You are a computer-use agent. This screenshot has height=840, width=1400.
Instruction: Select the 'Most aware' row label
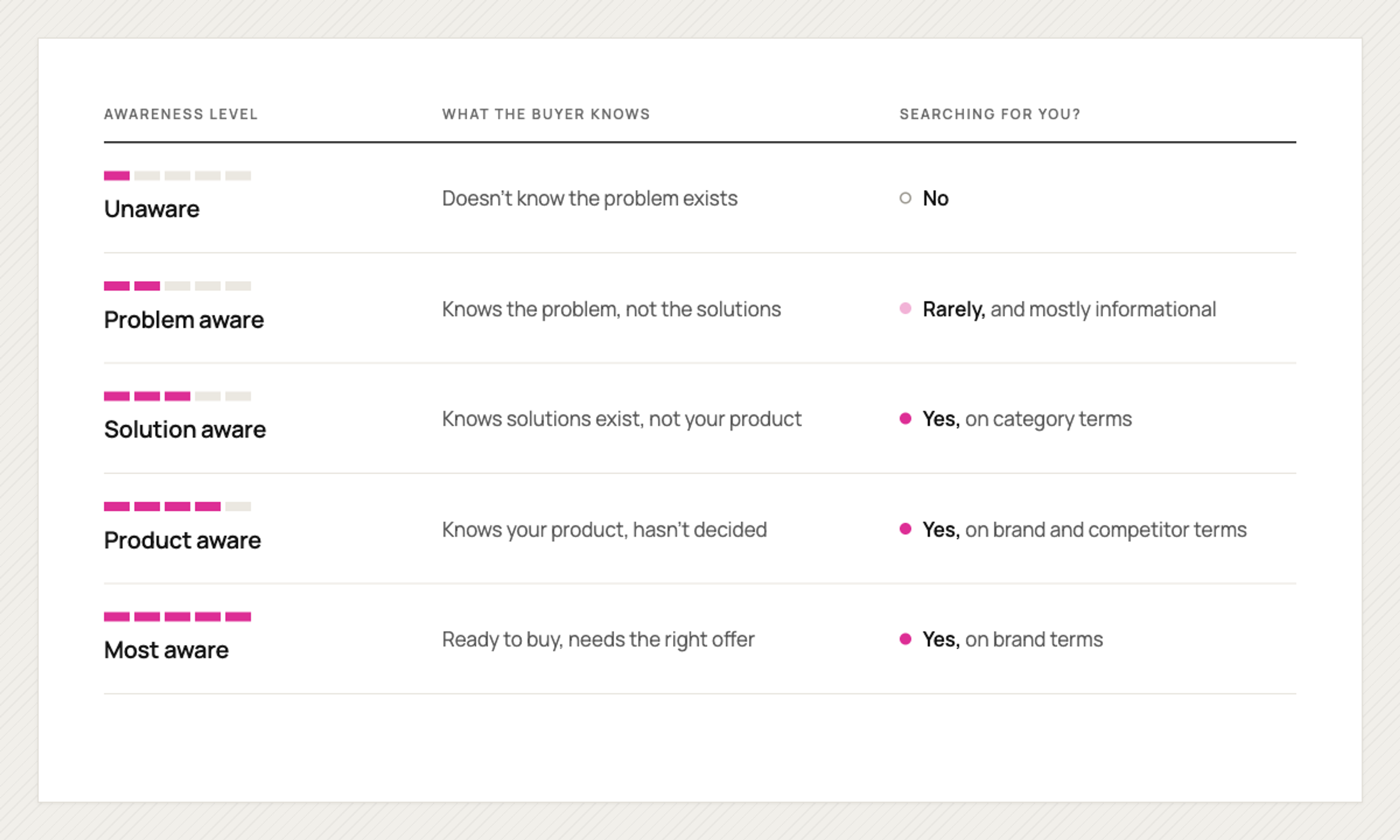[166, 650]
